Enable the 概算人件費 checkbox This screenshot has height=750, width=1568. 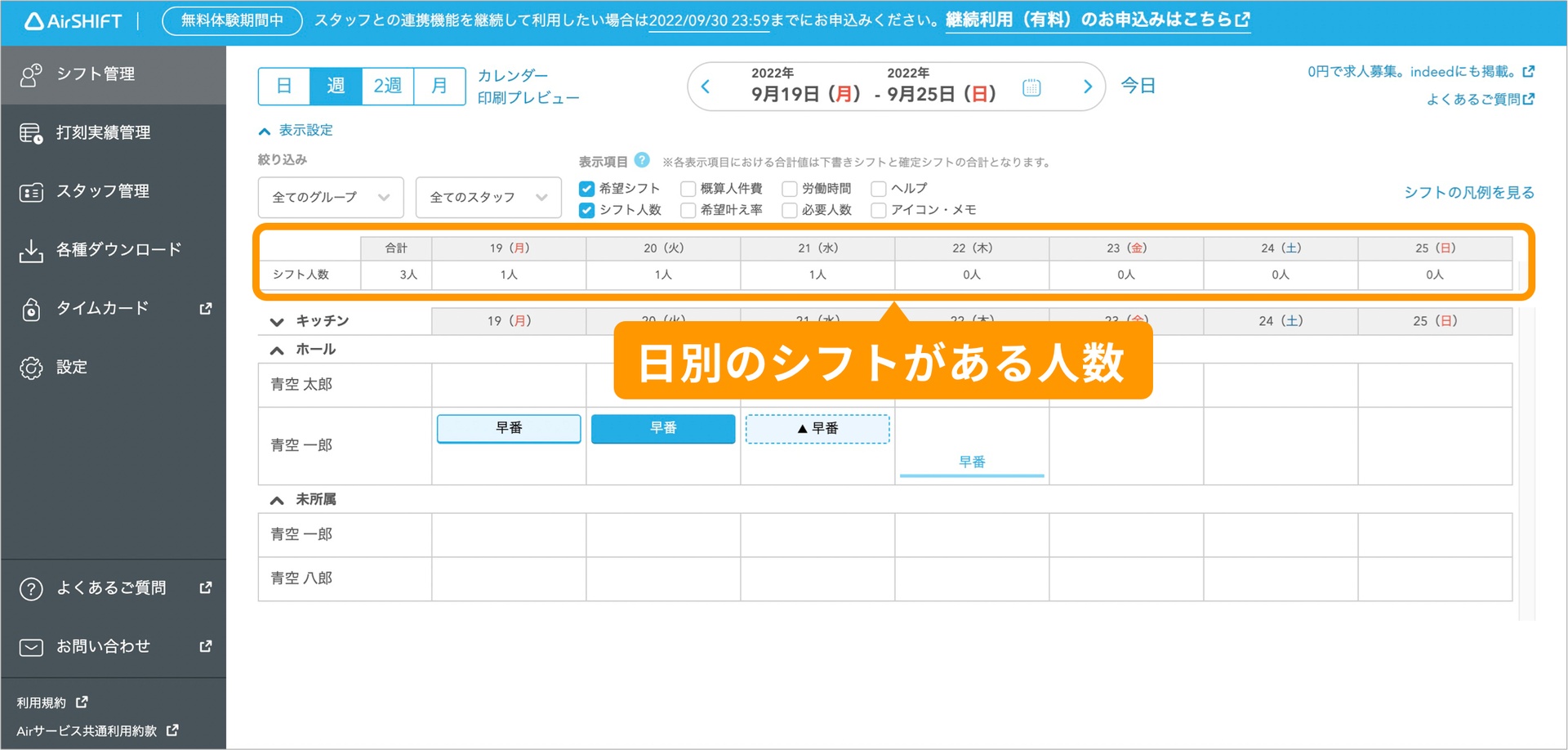tap(688, 188)
